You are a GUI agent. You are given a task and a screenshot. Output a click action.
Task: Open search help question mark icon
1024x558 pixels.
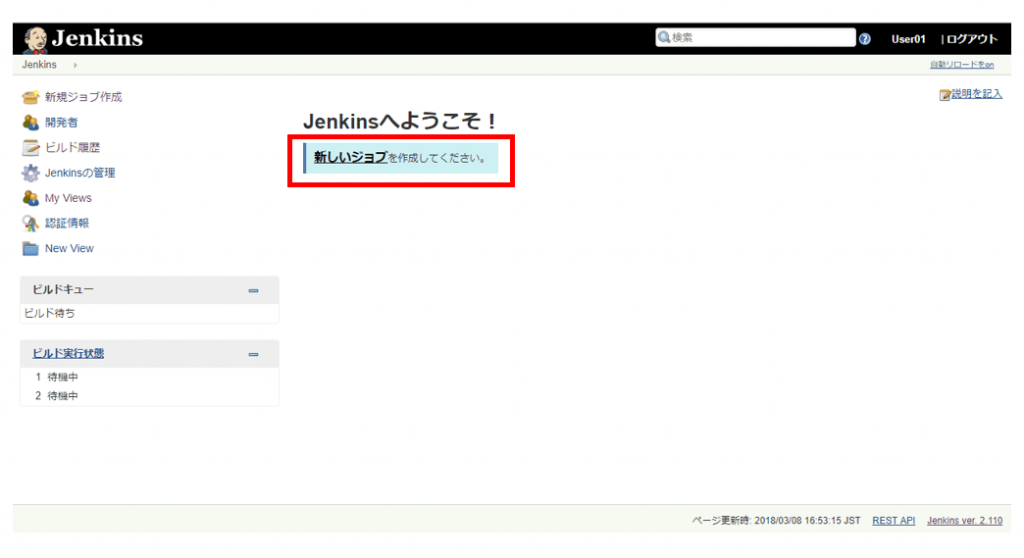click(x=865, y=39)
